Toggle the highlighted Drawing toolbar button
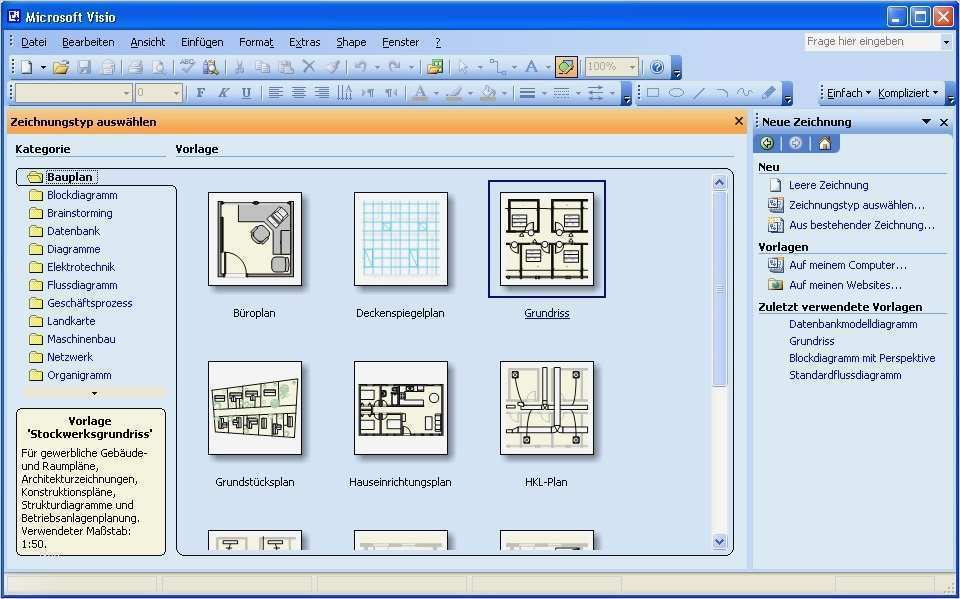This screenshot has height=599, width=960. click(566, 67)
